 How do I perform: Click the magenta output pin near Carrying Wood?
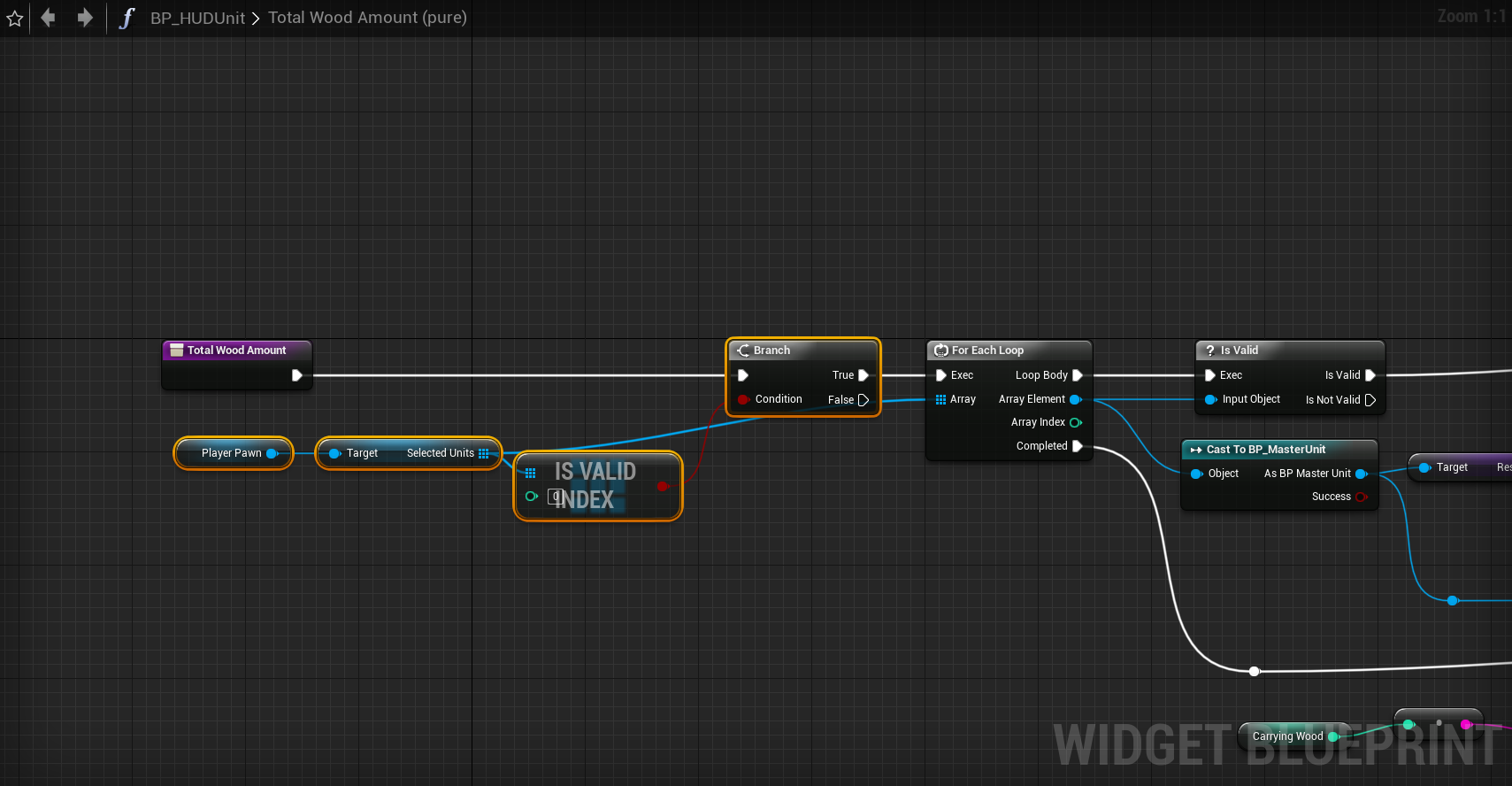tap(1466, 725)
